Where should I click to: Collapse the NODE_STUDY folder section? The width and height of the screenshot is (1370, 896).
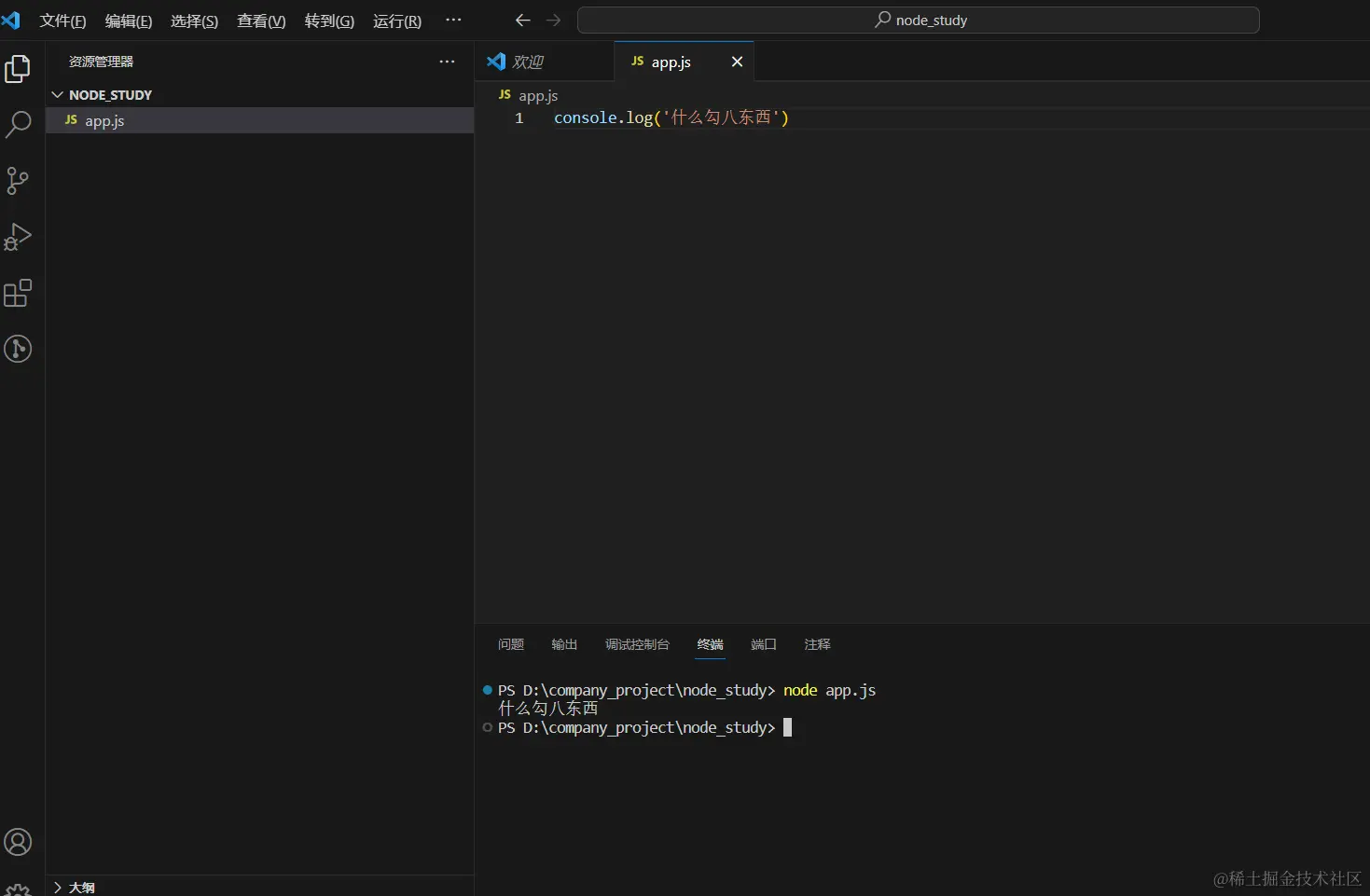point(260,95)
